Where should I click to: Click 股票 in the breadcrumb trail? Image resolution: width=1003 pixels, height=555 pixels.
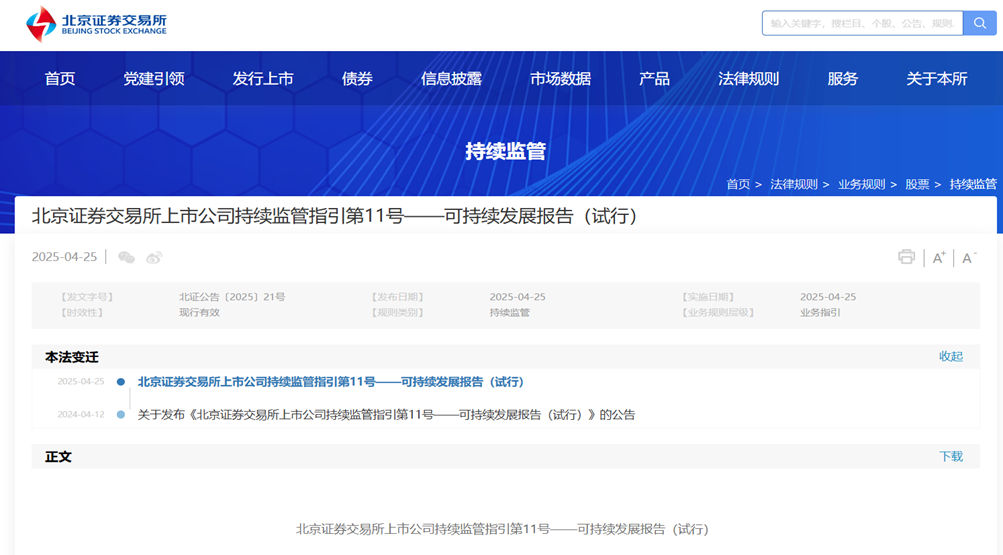point(917,185)
